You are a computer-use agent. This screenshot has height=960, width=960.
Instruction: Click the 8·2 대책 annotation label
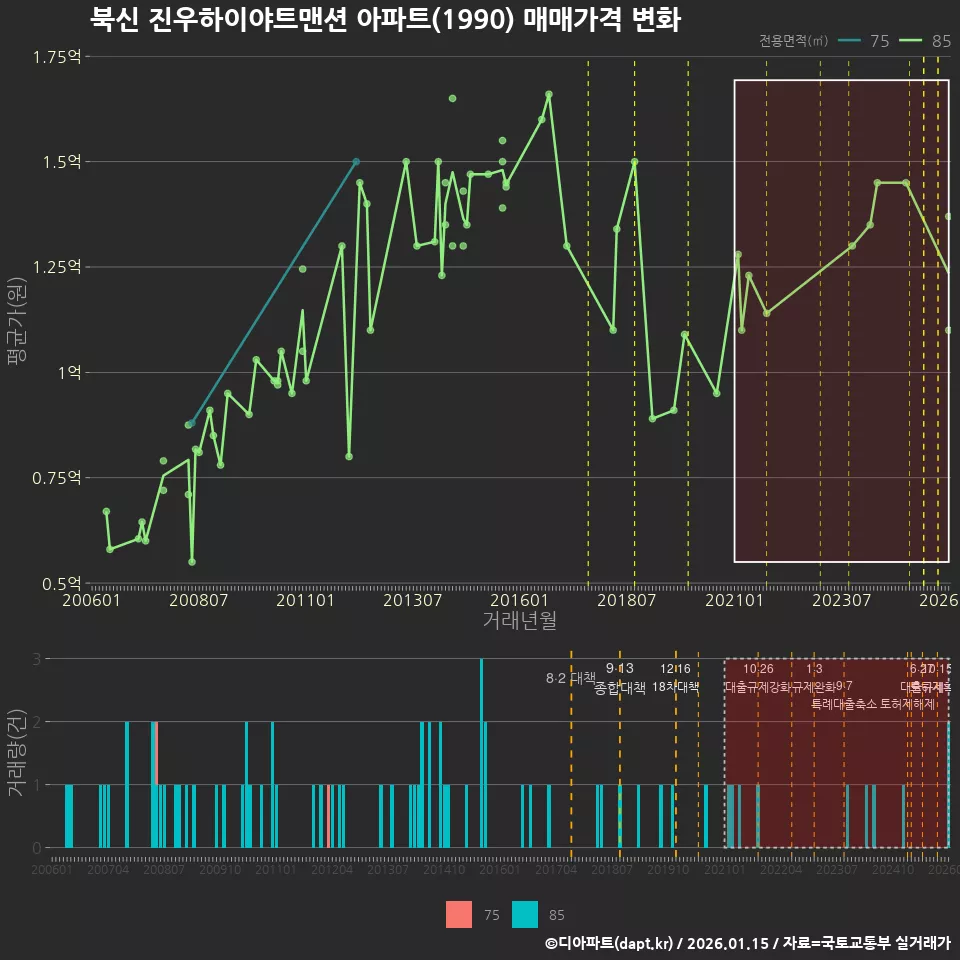571,678
